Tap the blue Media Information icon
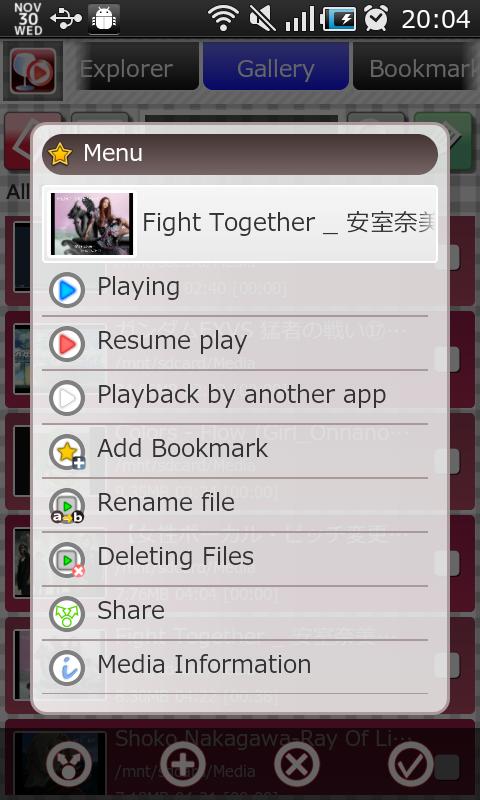The image size is (480, 800). 67,668
